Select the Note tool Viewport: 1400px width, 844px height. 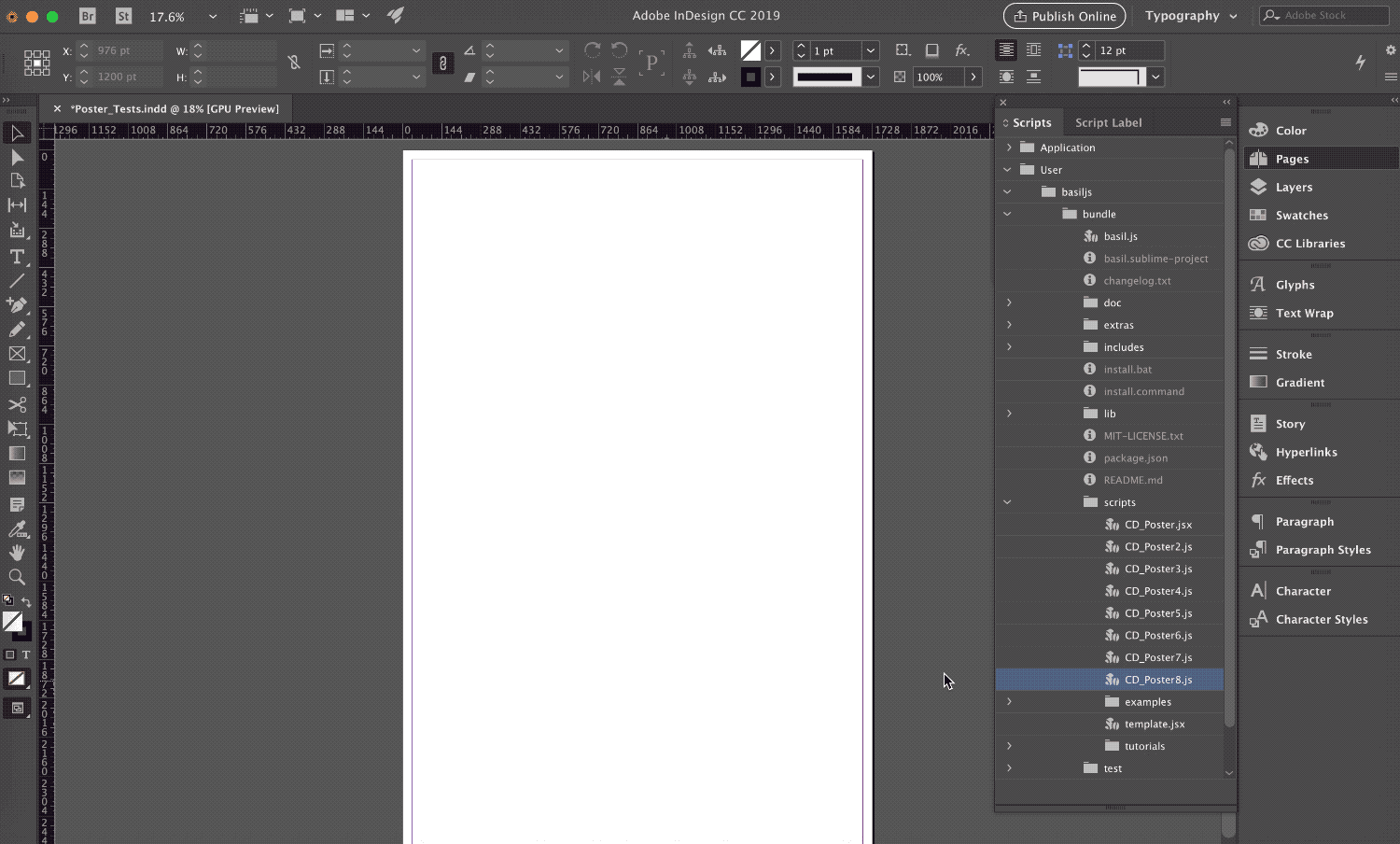17,504
